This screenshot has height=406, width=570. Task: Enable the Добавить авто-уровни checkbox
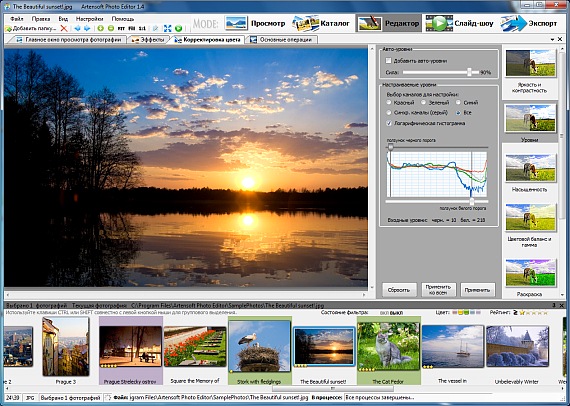[x=389, y=61]
